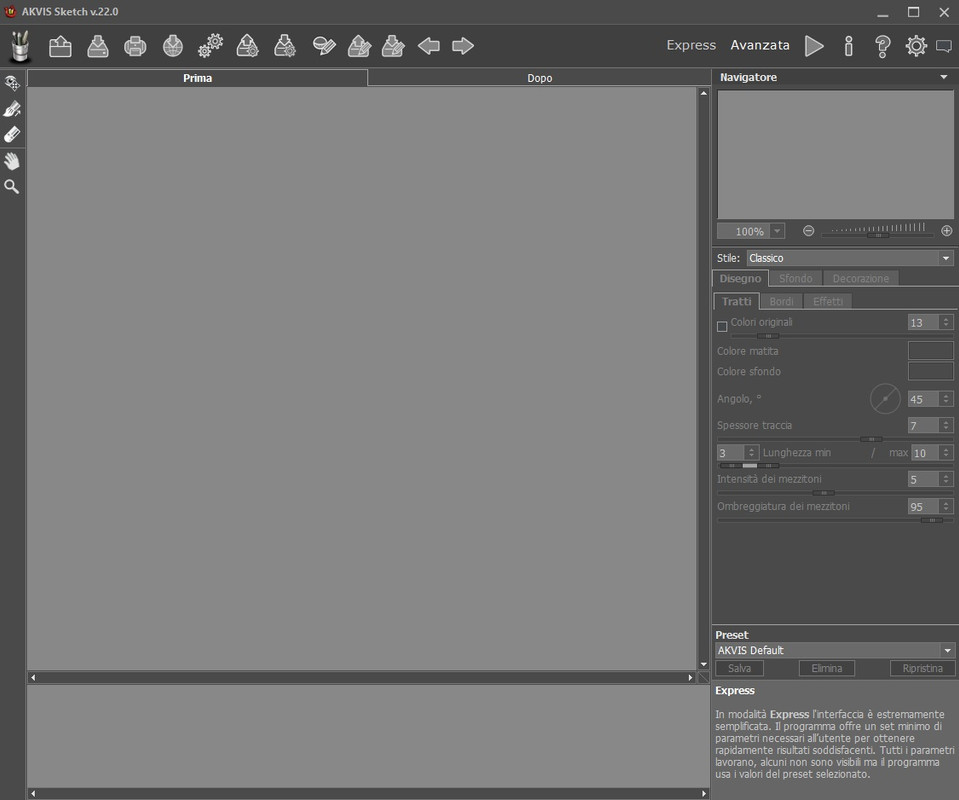
Task: Open the Stile Classico dropdown
Action: [850, 258]
